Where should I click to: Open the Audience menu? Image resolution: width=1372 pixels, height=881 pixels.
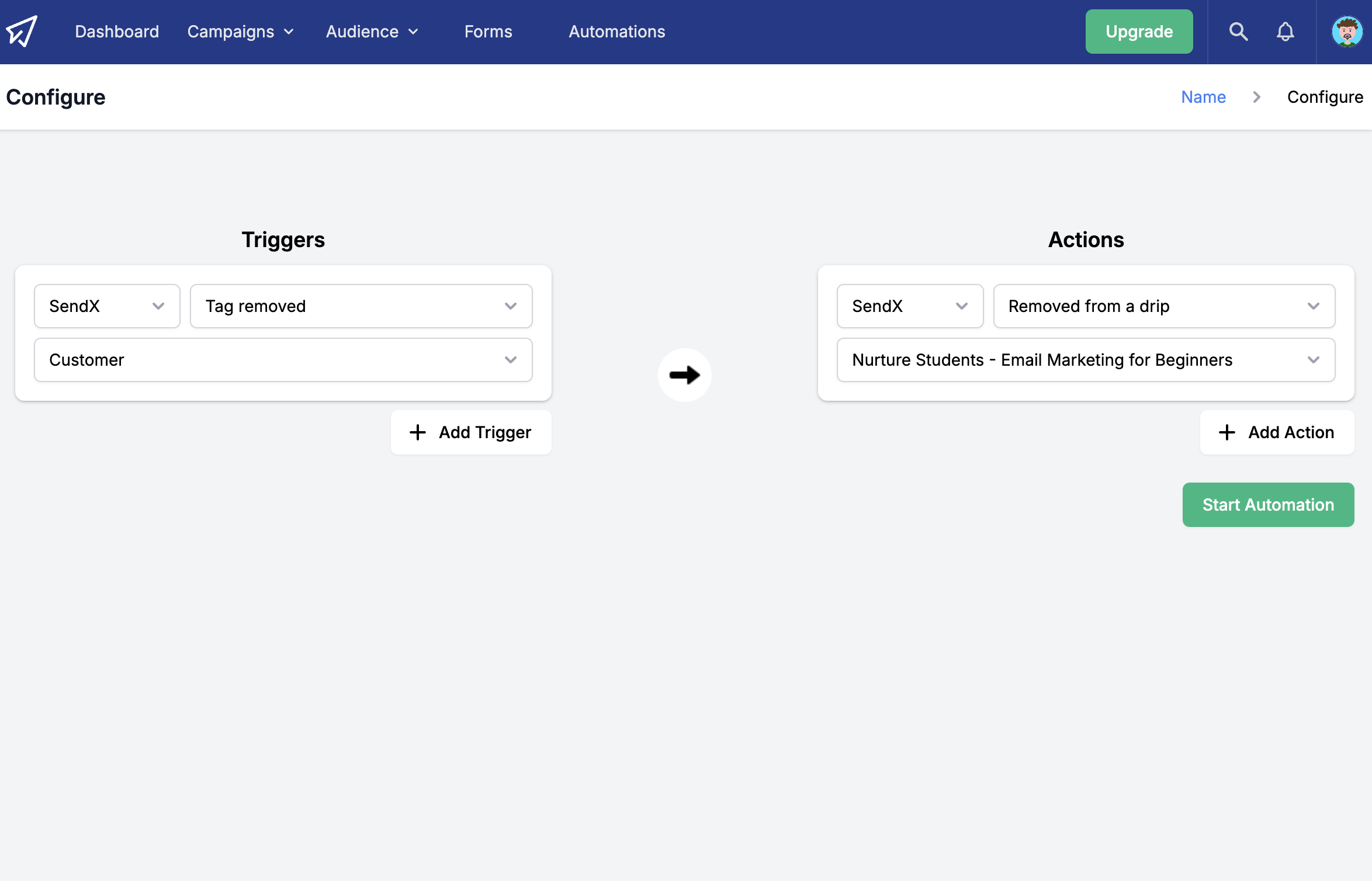[372, 32]
